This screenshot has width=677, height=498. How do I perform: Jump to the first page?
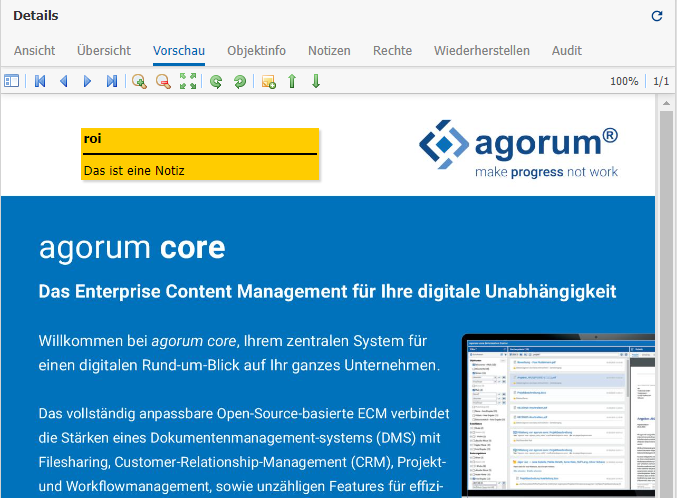pos(40,81)
